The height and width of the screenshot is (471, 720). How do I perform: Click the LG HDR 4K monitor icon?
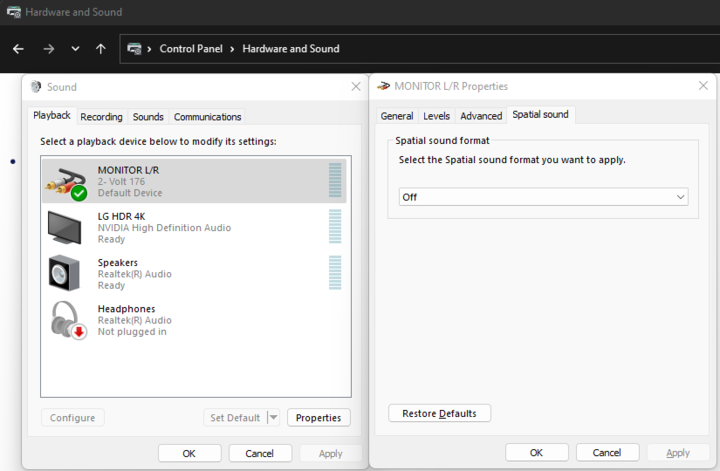tap(67, 228)
